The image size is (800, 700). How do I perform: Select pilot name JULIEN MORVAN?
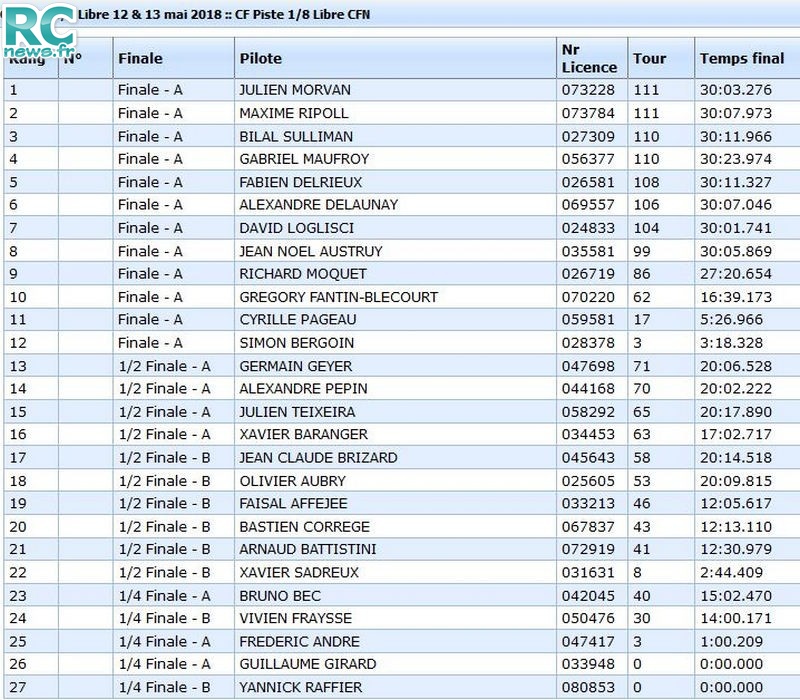point(295,90)
